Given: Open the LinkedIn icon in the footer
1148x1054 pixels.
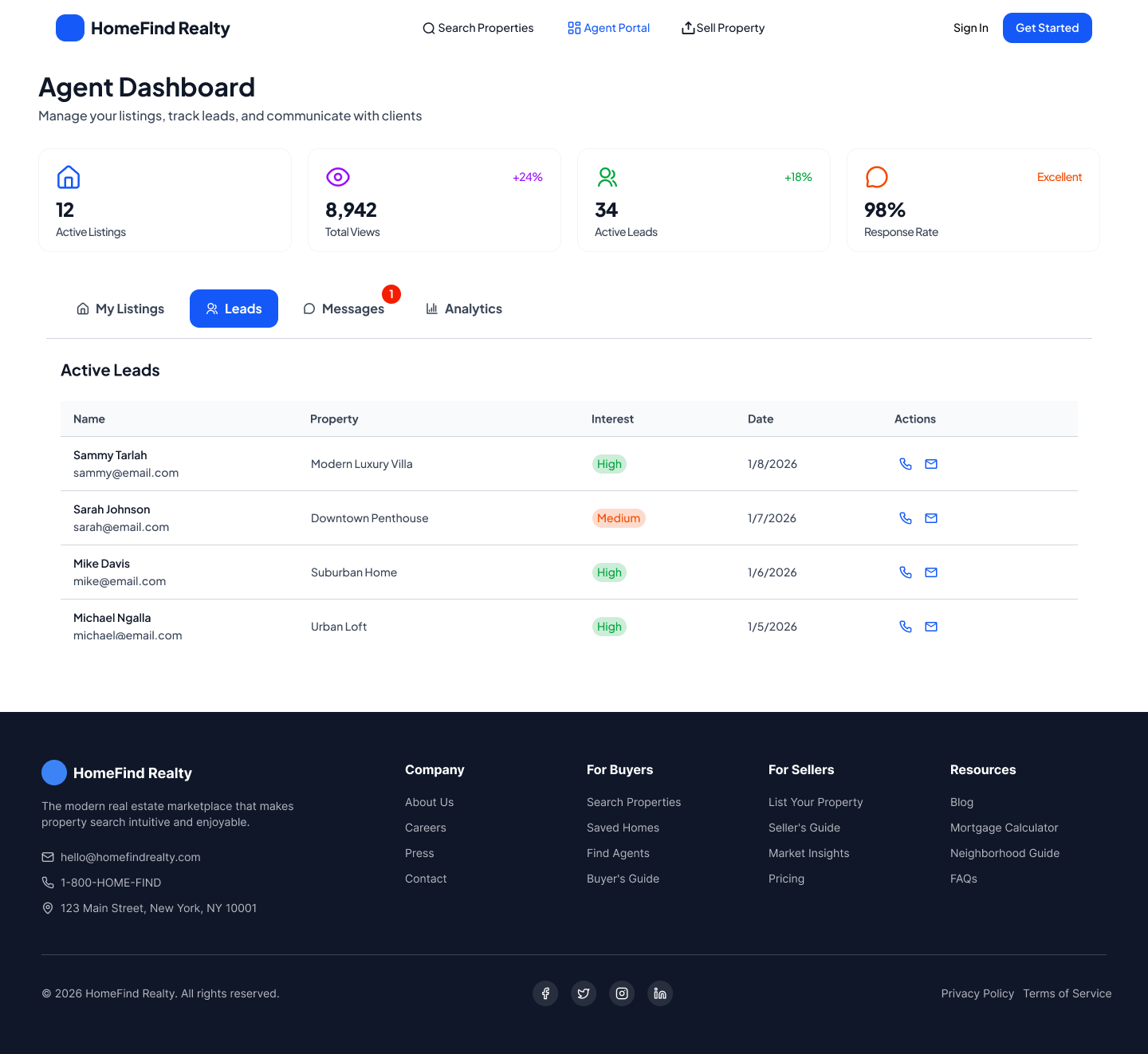Looking at the screenshot, I should click(x=660, y=993).
